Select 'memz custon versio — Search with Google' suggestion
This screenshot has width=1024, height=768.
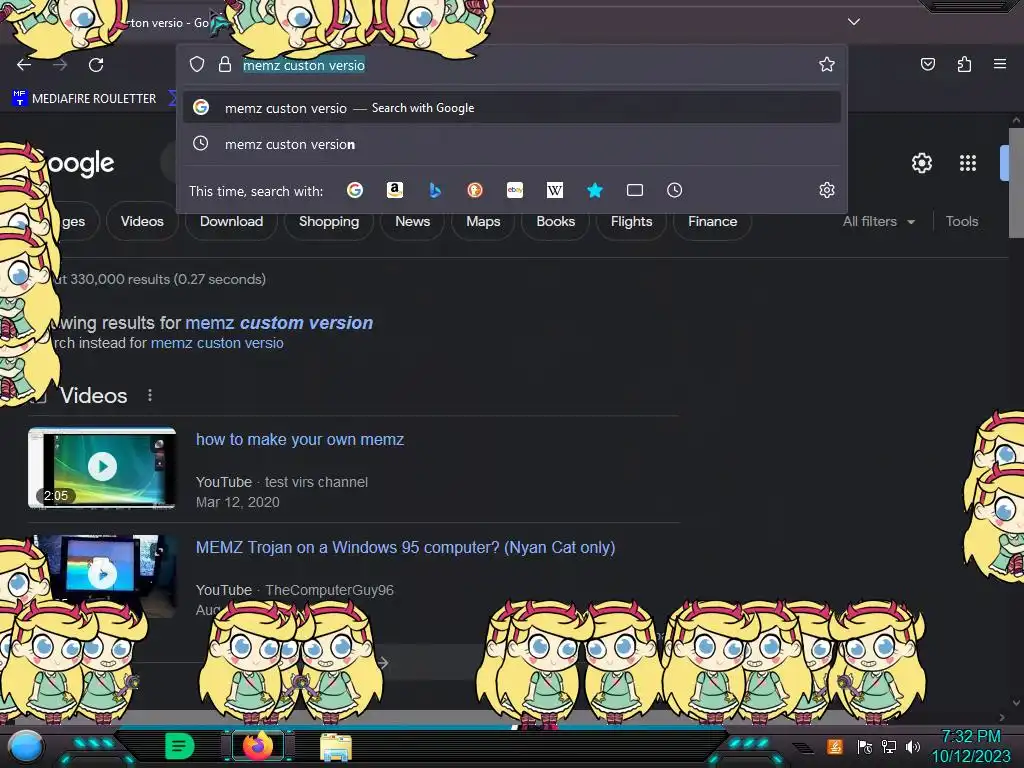coord(512,108)
